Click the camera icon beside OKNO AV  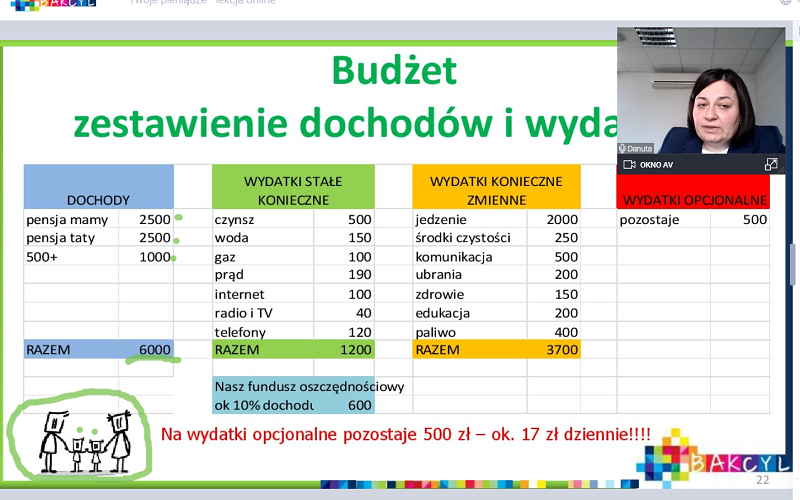click(x=630, y=164)
